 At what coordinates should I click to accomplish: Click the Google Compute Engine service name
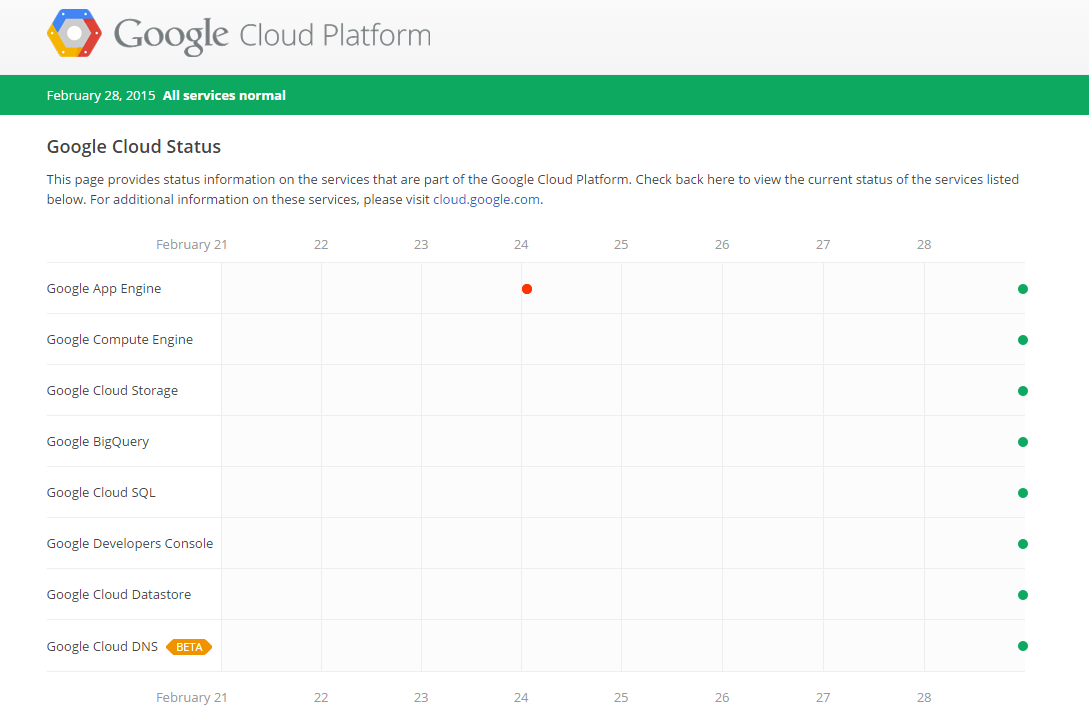[x=119, y=340]
